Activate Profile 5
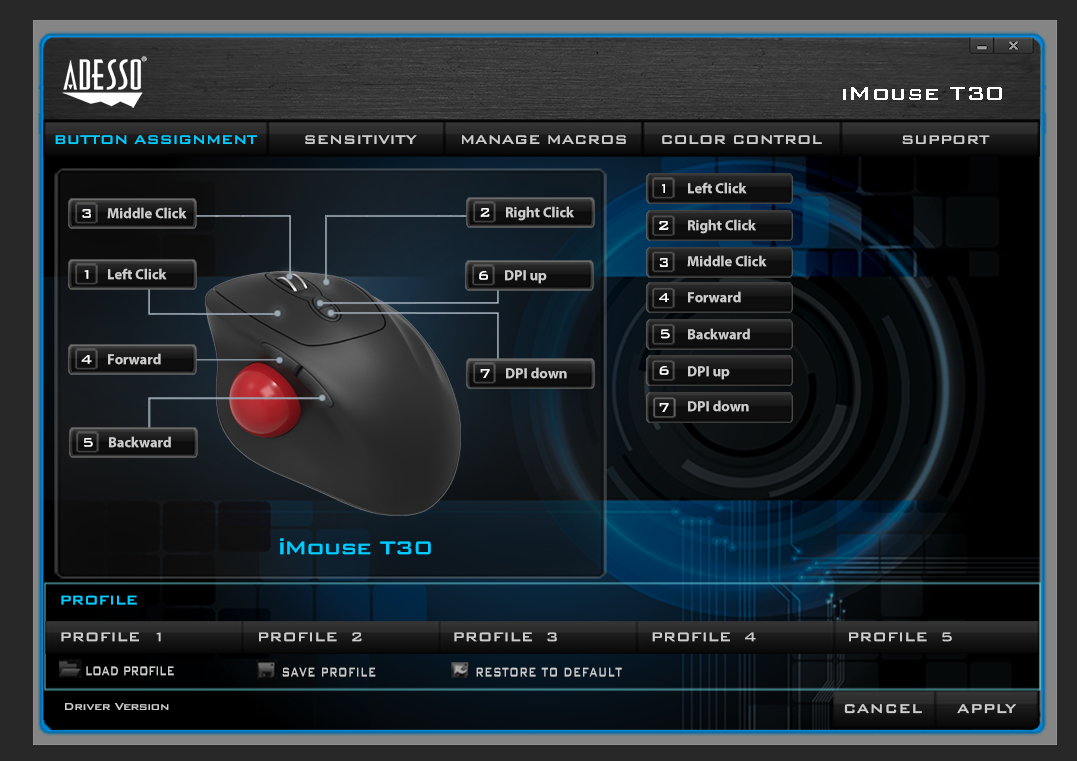 (x=900, y=637)
